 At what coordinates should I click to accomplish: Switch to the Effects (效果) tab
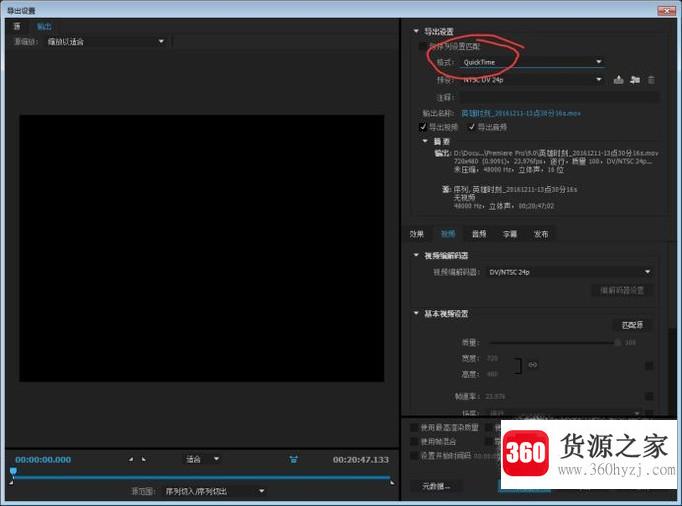[x=417, y=234]
